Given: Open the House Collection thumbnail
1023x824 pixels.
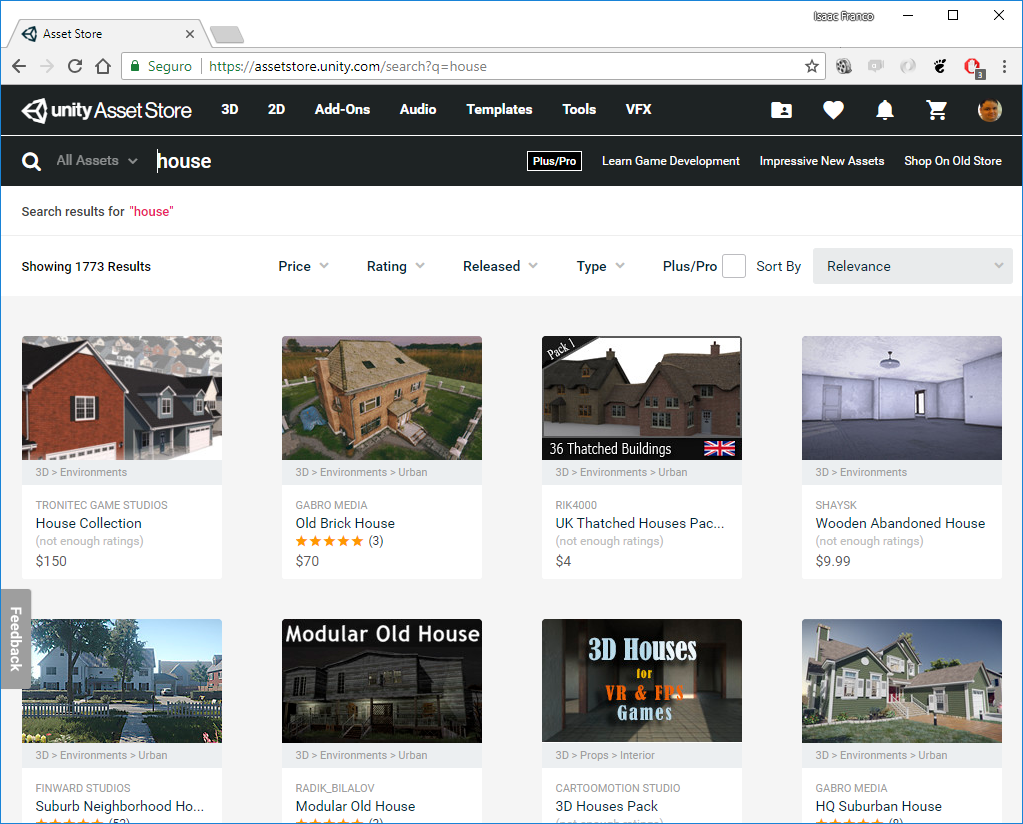Looking at the screenshot, I should pyautogui.click(x=122, y=398).
